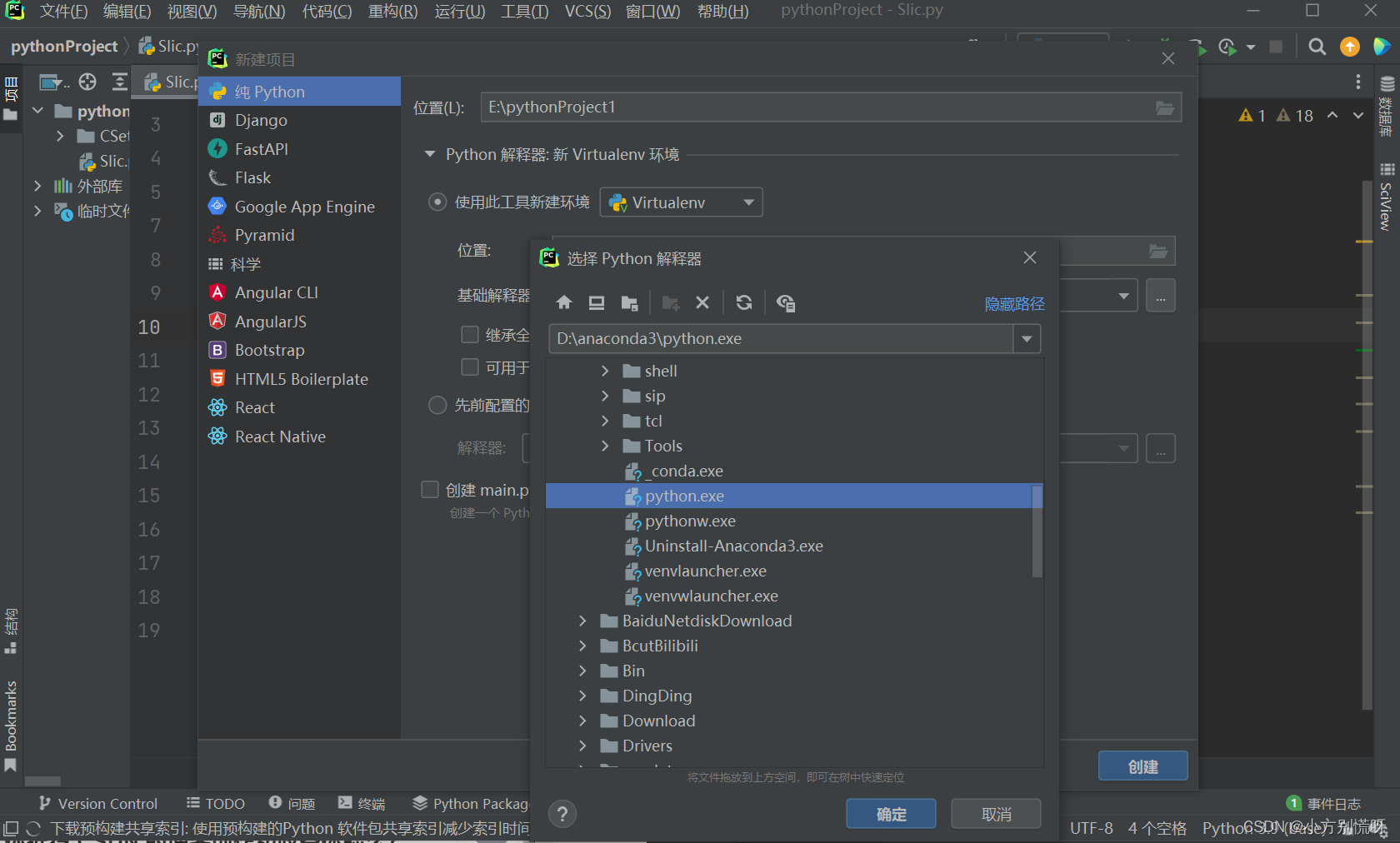This screenshot has width=1400, height=843.
Task: Refresh the file tree
Action: [x=744, y=302]
